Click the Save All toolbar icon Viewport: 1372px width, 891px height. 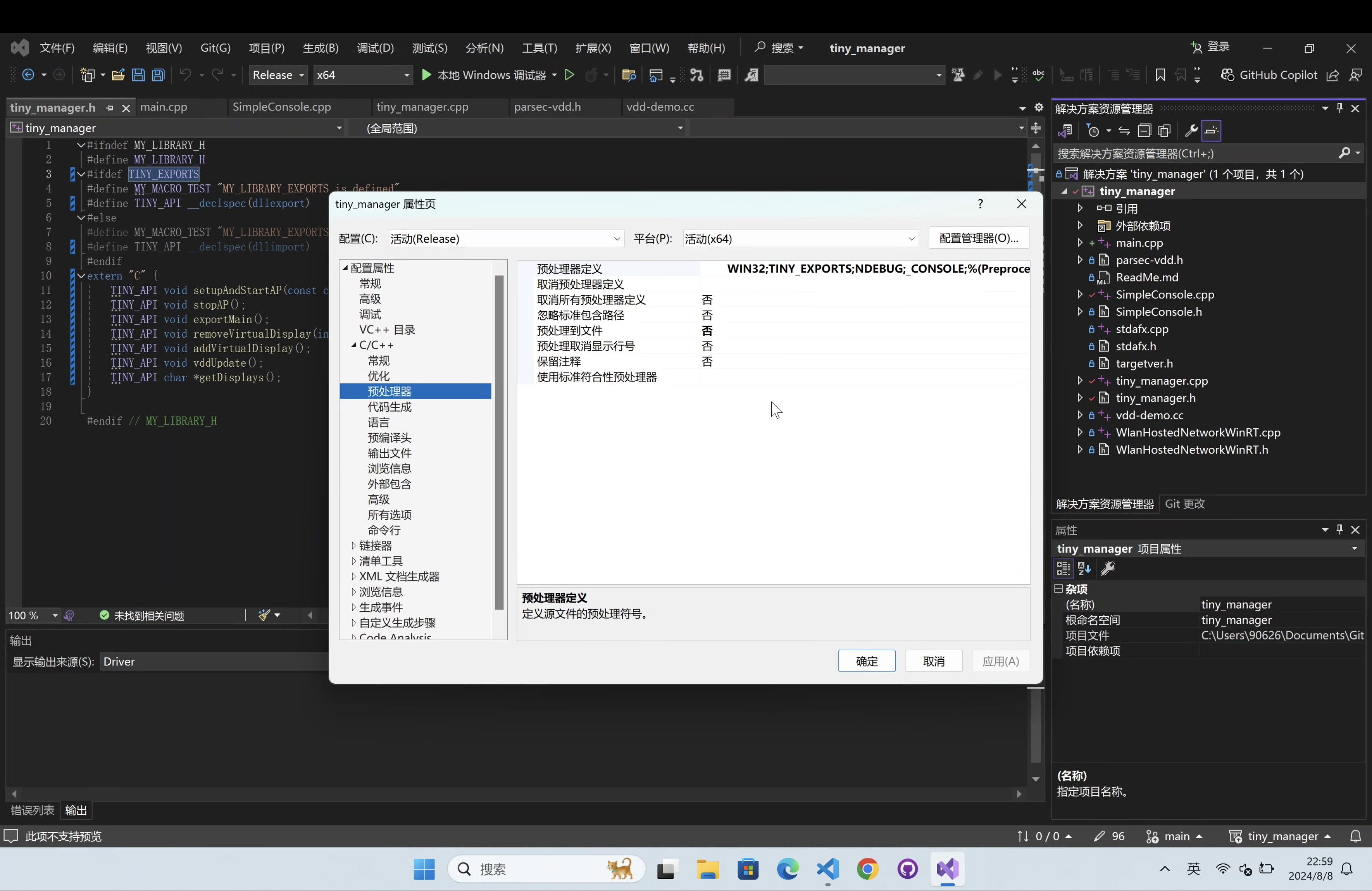click(159, 75)
